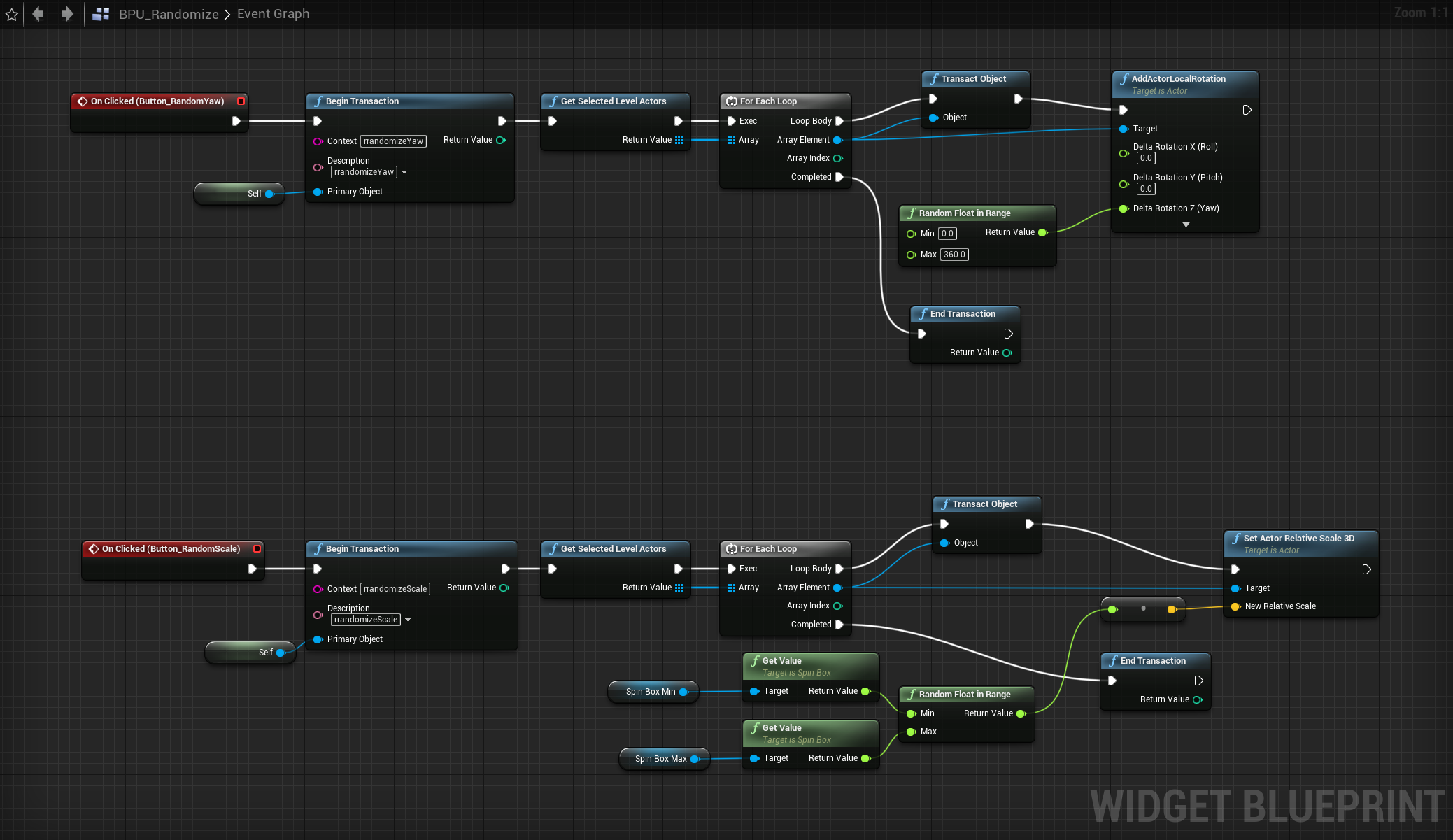
Task: Click the Min 0.0 field in Random Float
Action: coord(947,234)
